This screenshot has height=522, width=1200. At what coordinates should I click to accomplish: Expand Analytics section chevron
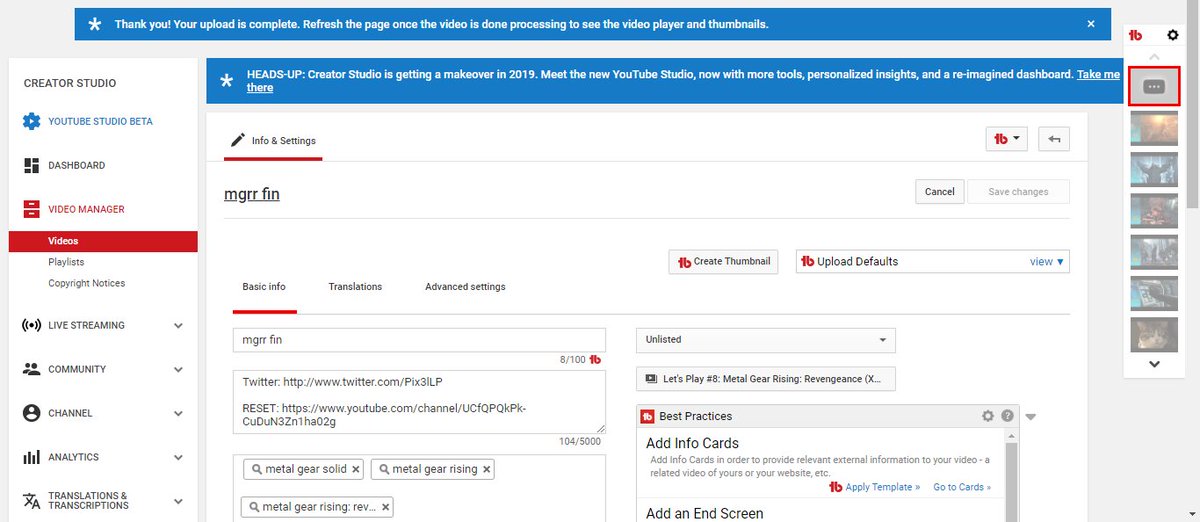pyautogui.click(x=178, y=457)
